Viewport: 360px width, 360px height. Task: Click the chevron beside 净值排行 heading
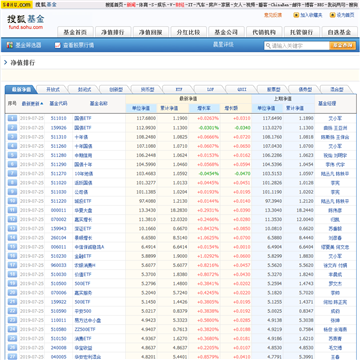[5, 62]
